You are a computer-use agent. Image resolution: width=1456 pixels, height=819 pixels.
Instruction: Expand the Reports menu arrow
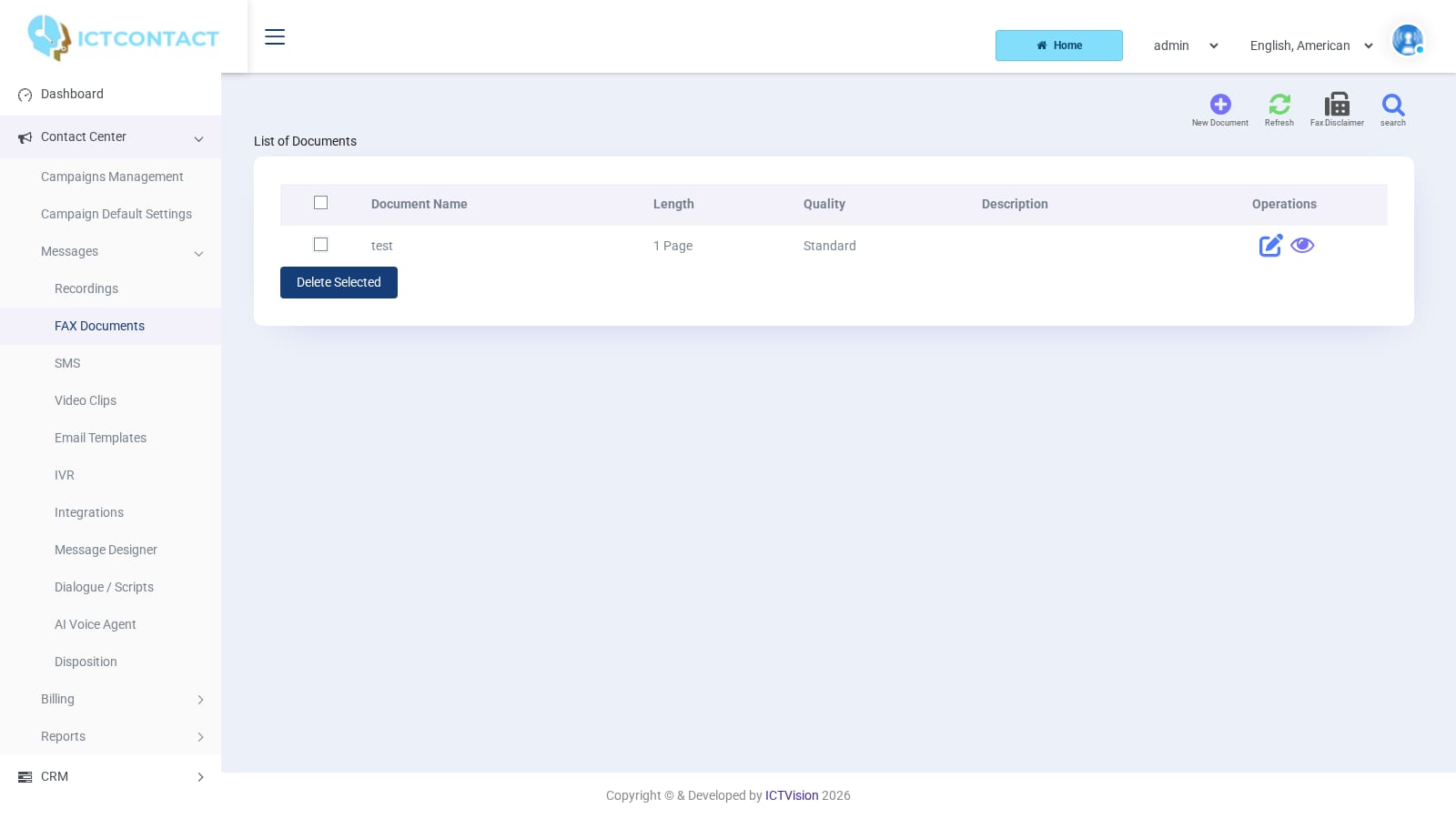coord(200,737)
